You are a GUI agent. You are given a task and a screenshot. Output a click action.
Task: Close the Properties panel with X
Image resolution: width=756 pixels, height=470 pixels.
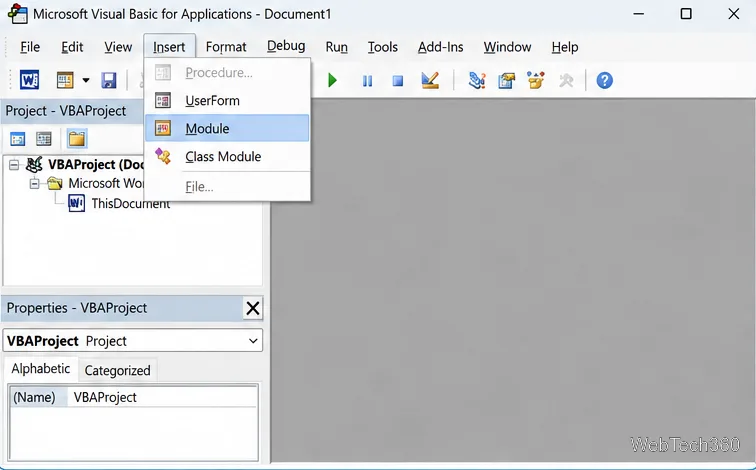[253, 308]
